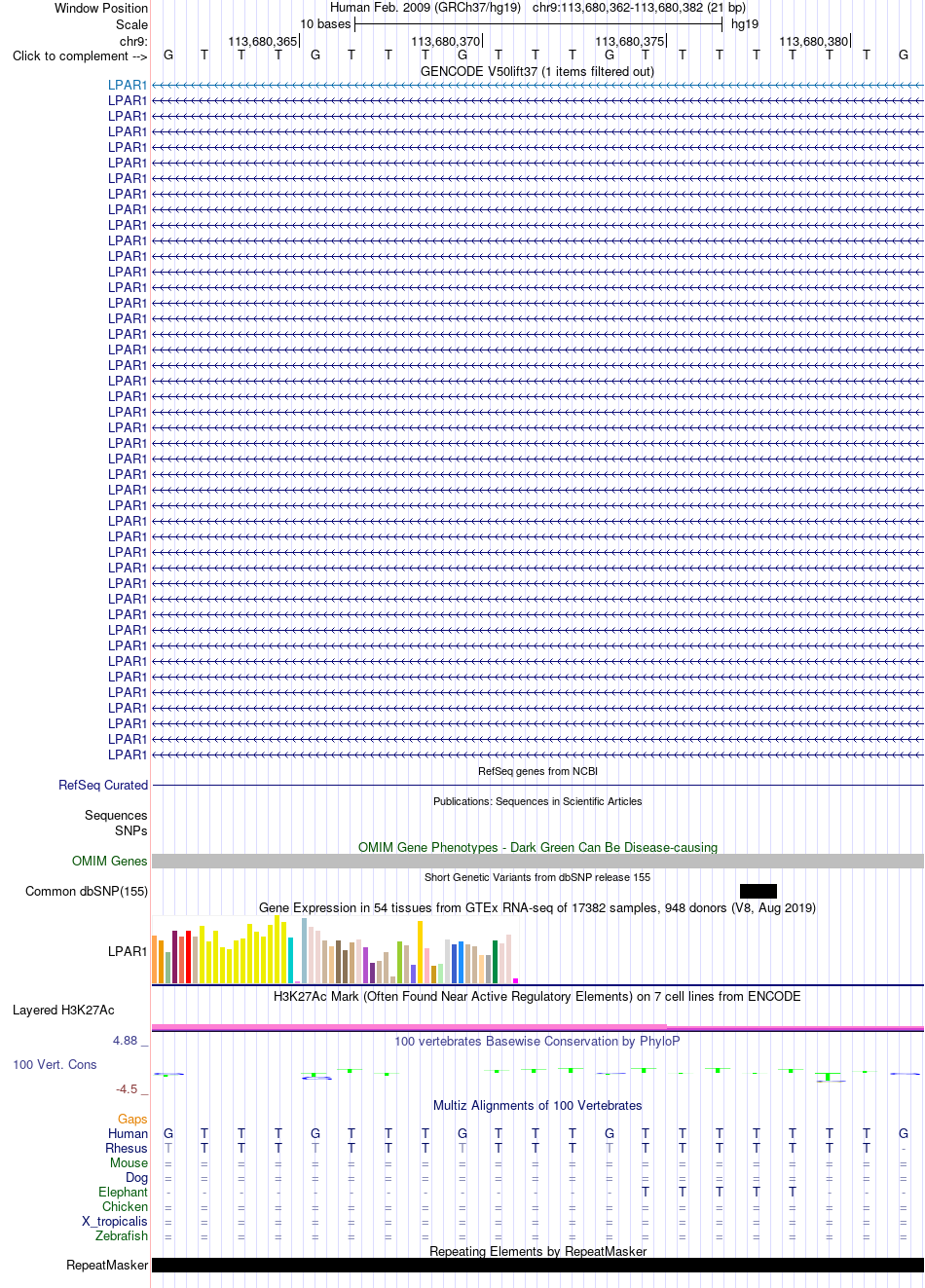
Task: Open '100 vertebrates Basewise Conservation by PhyloP' title
Action: point(537,1041)
